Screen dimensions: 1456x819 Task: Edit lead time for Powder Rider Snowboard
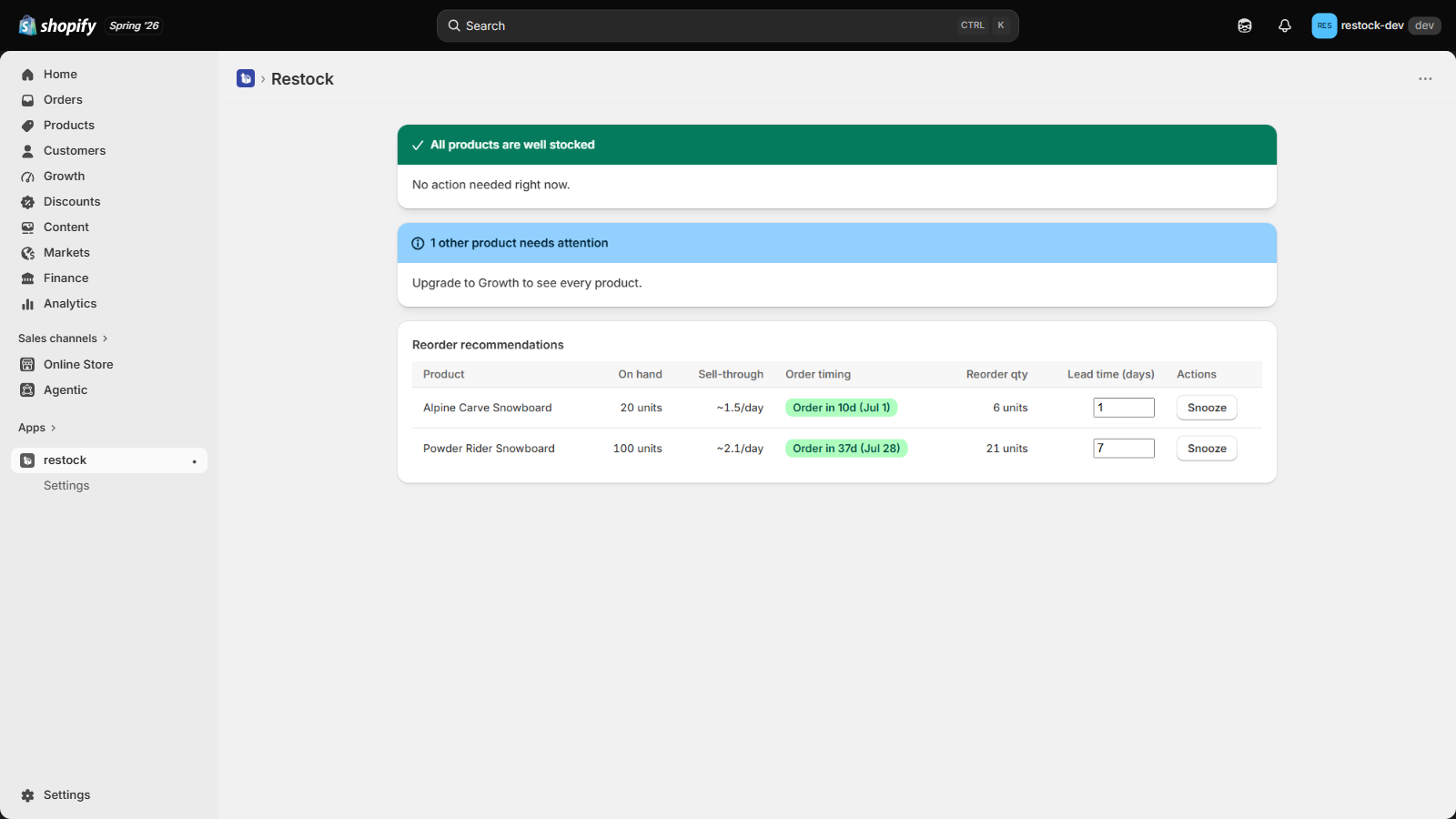1124,449
